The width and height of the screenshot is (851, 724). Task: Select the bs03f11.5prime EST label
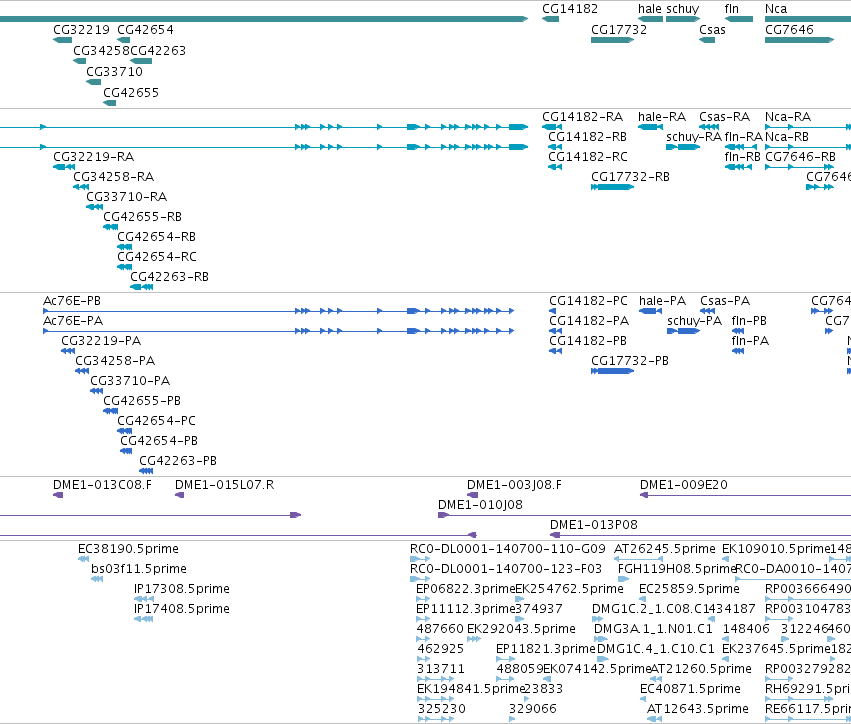138,569
